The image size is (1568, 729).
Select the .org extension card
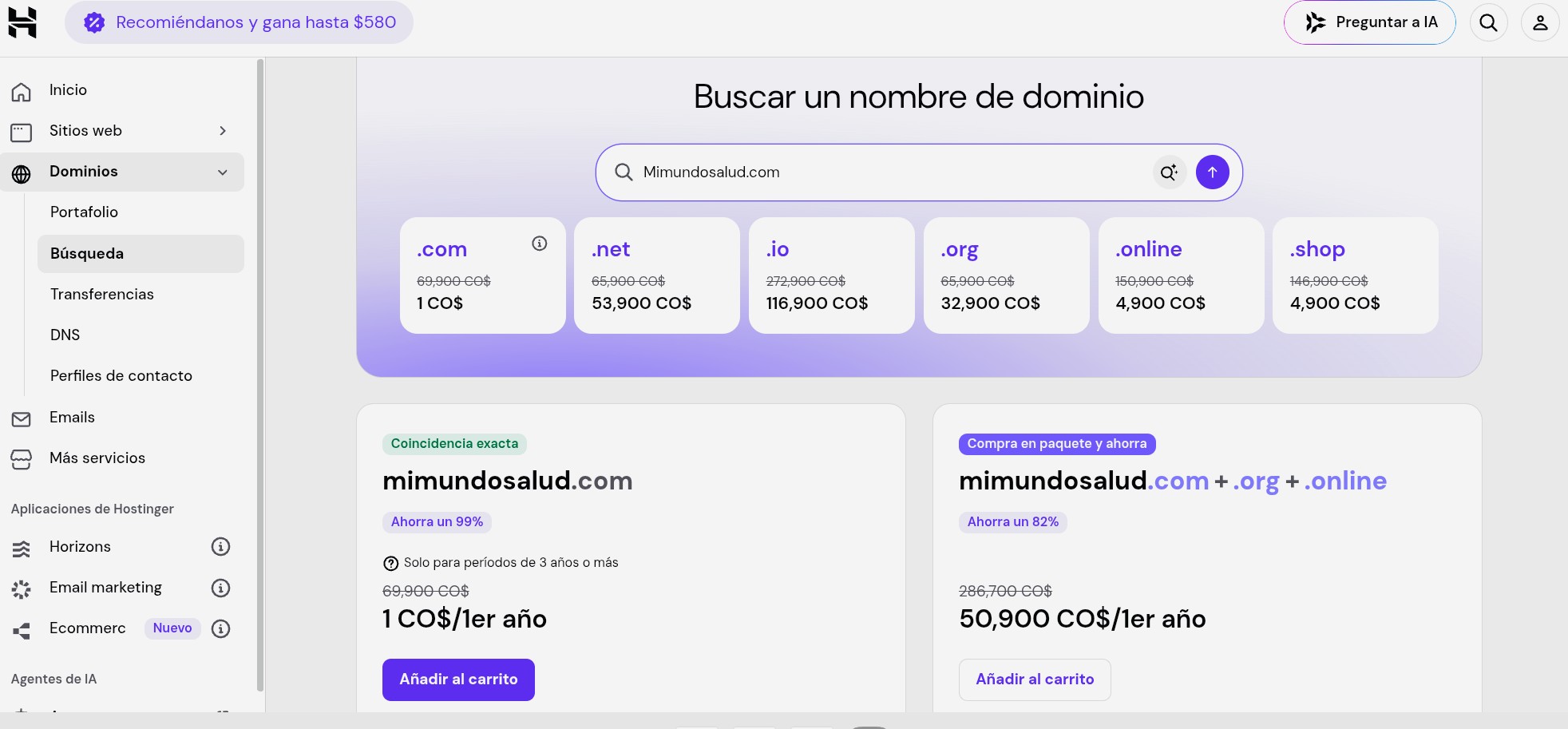click(1006, 275)
